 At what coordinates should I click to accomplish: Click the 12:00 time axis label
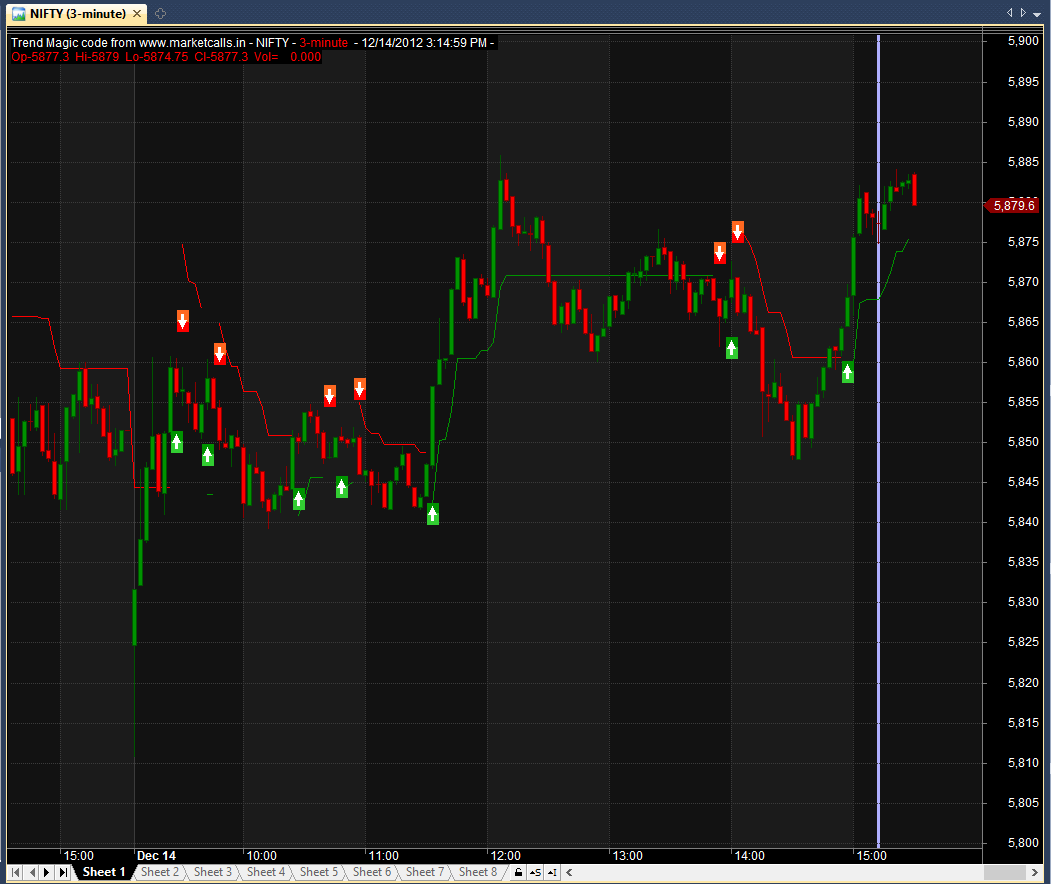tap(505, 856)
